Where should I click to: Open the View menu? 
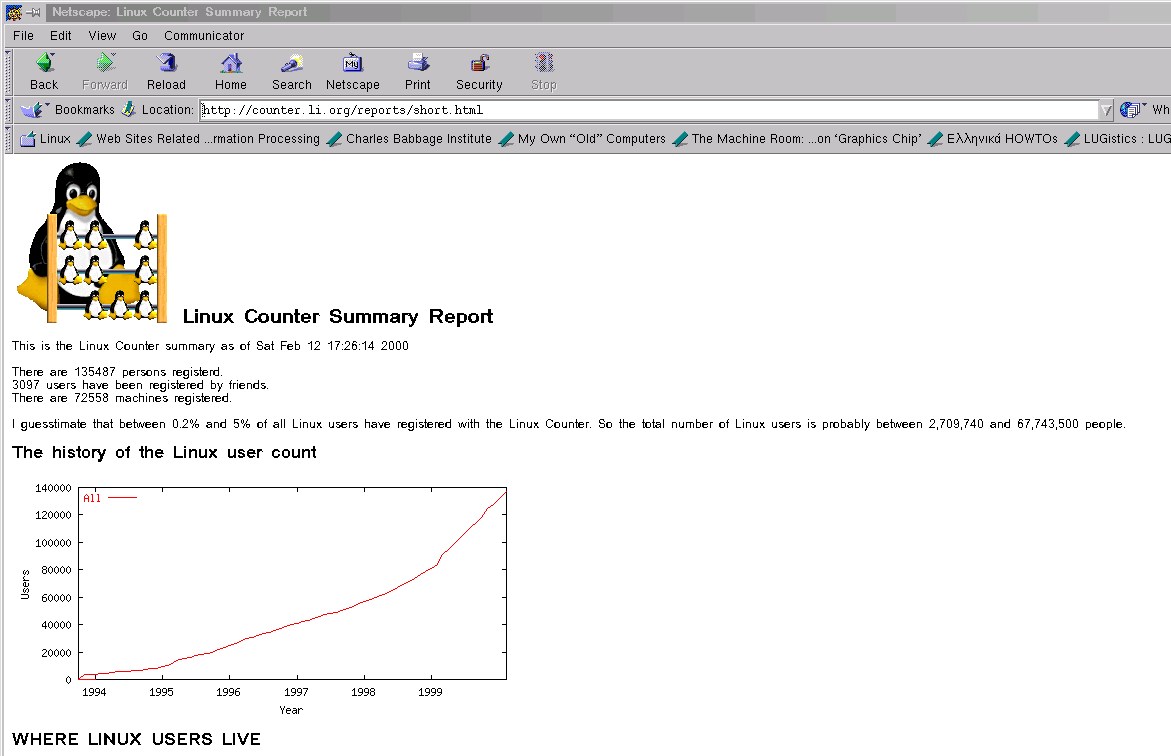point(102,35)
